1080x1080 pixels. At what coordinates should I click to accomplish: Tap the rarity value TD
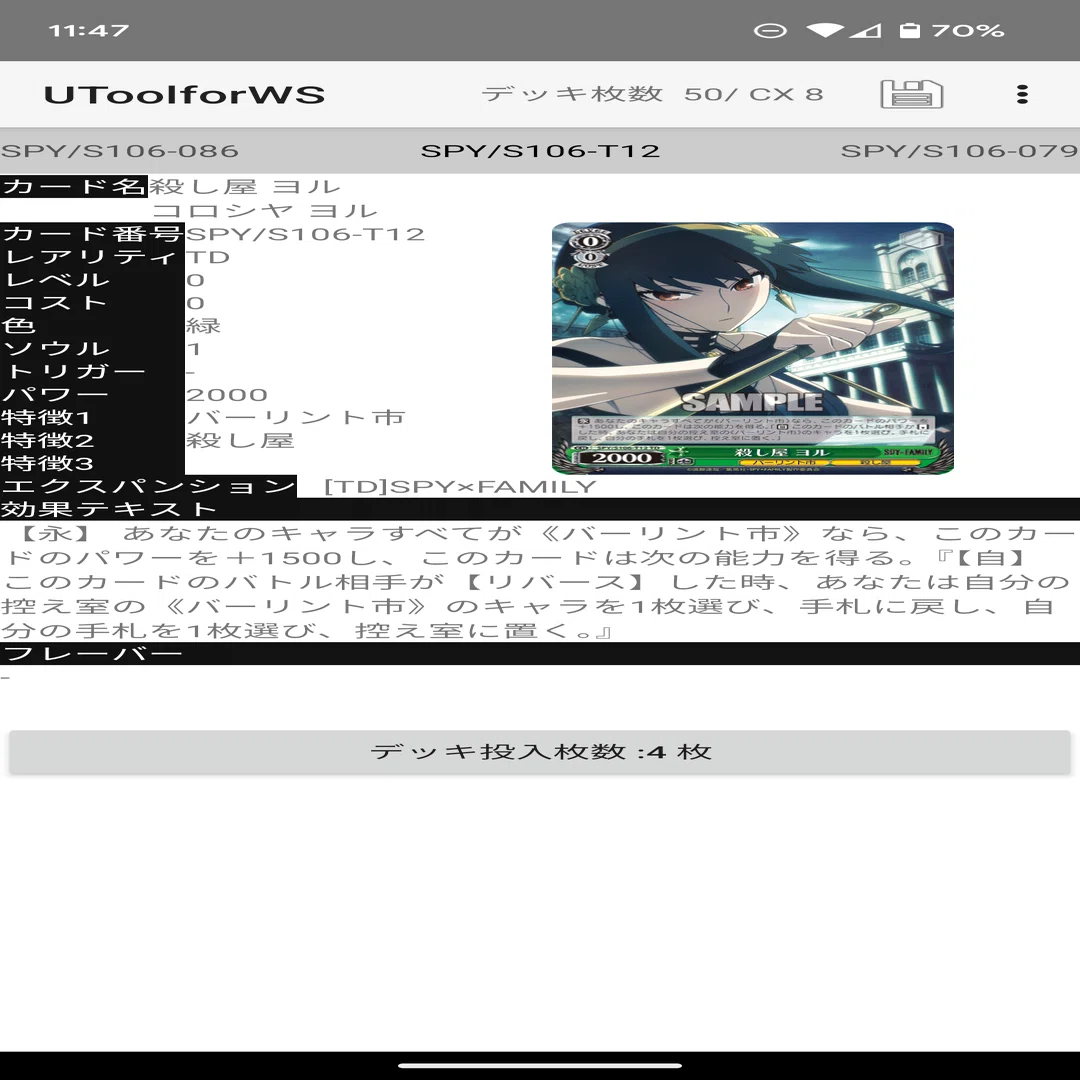pos(207,257)
